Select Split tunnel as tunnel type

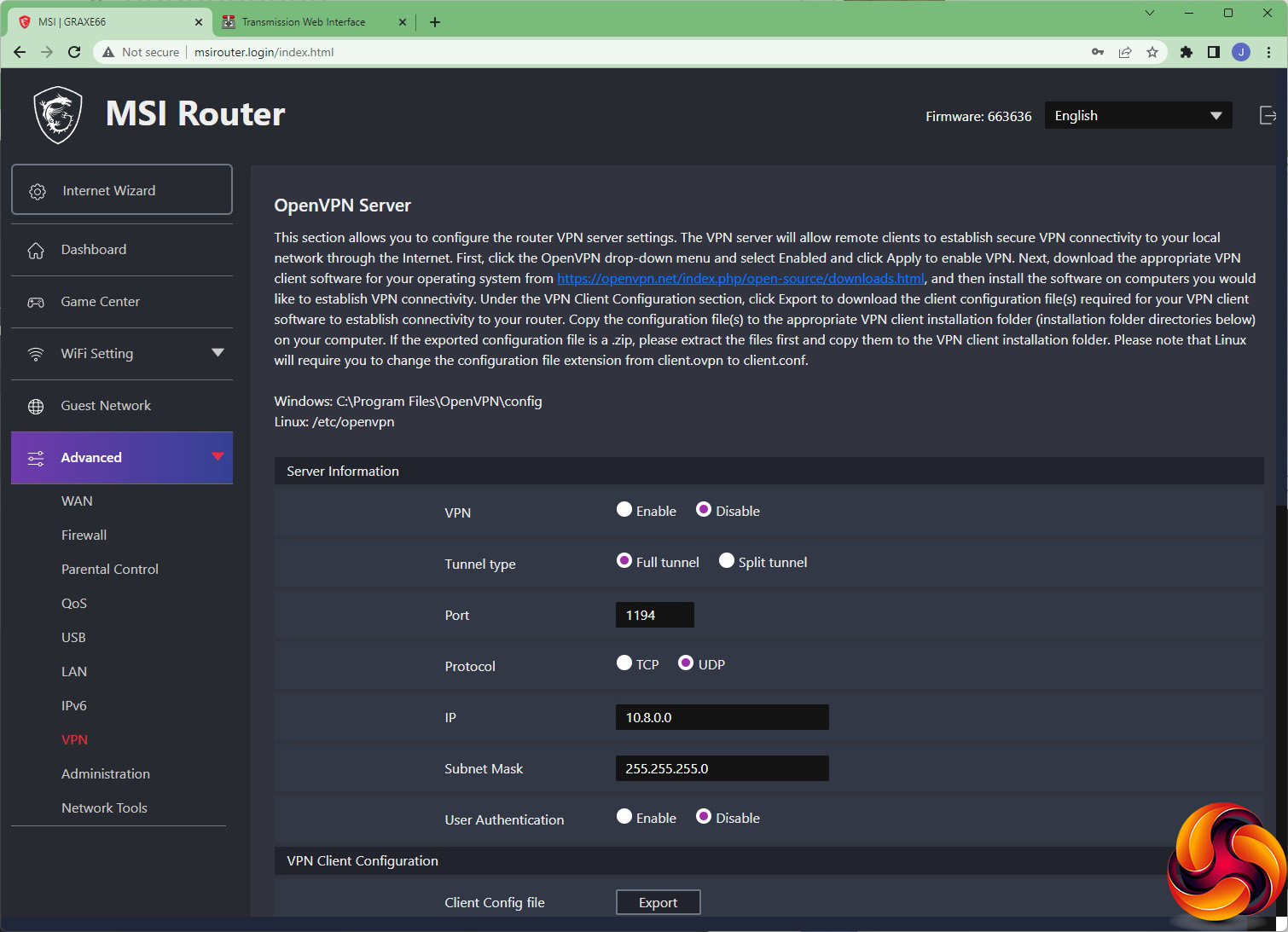click(727, 561)
